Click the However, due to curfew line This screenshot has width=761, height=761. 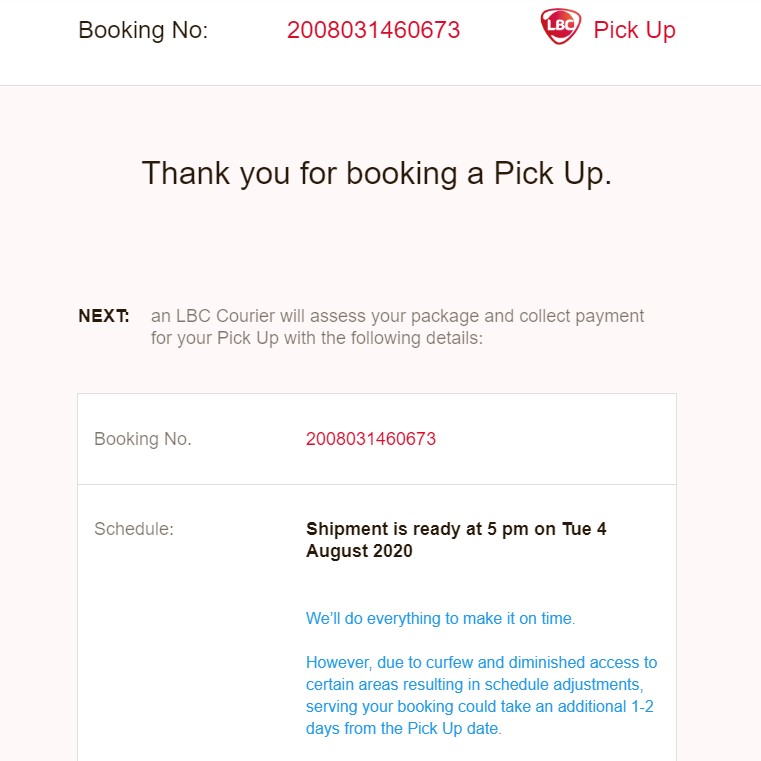click(481, 662)
